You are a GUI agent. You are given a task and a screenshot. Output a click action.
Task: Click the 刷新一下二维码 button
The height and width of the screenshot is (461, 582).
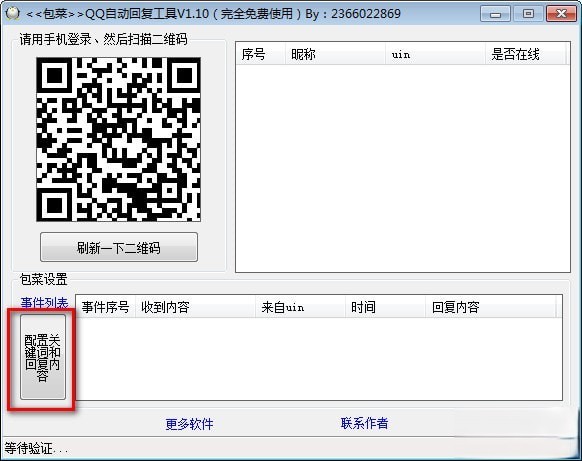pyautogui.click(x=119, y=247)
